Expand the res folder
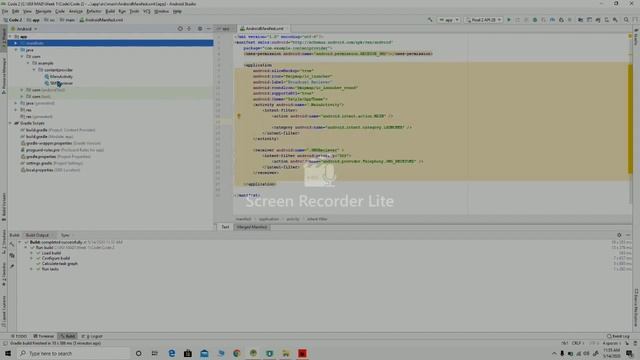 tap(16, 110)
